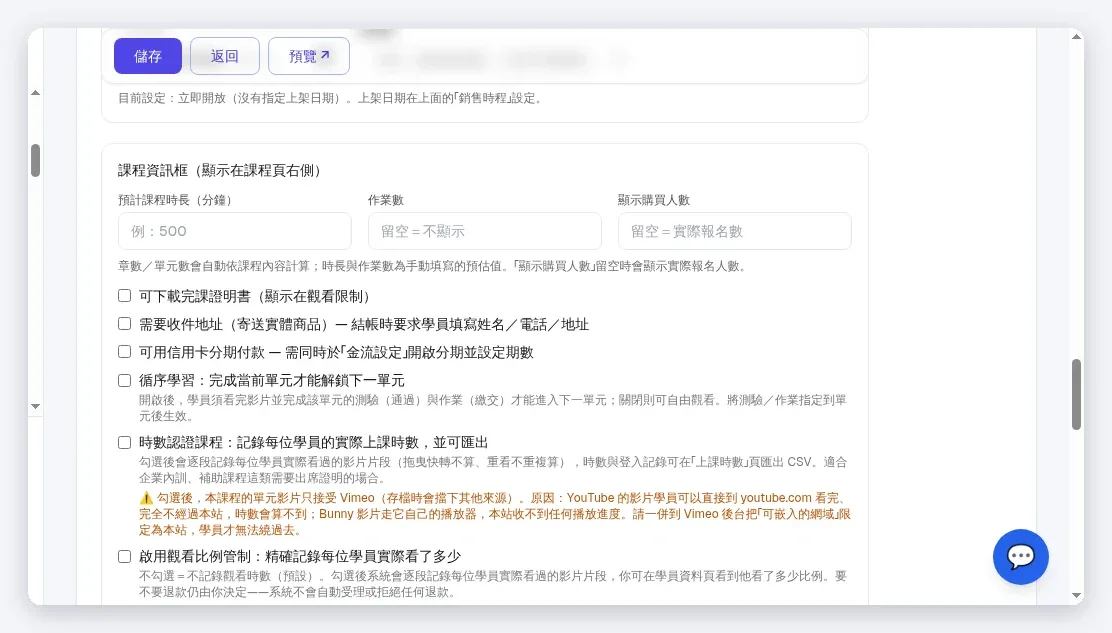Toggle 循序學習 sequential learning checkbox
Screen dimensions: 1112x633
tap(124, 380)
